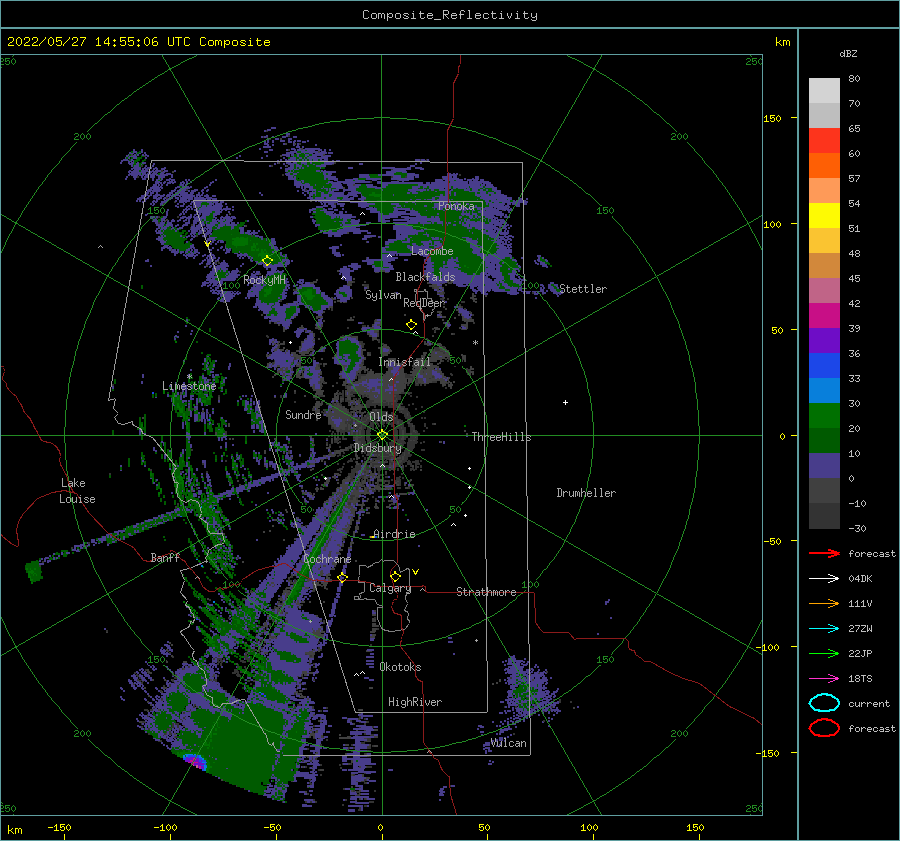Click the Airdrie town label
This screenshot has width=900, height=841.
[x=394, y=534]
